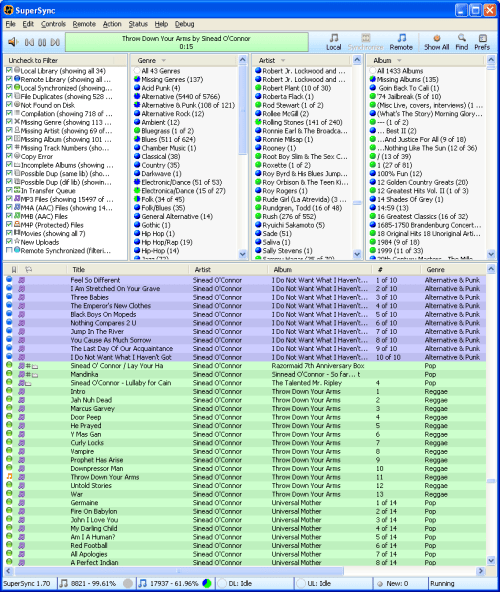500x592 pixels.
Task: Sort tracks by Album column header
Action: (x=319, y=270)
